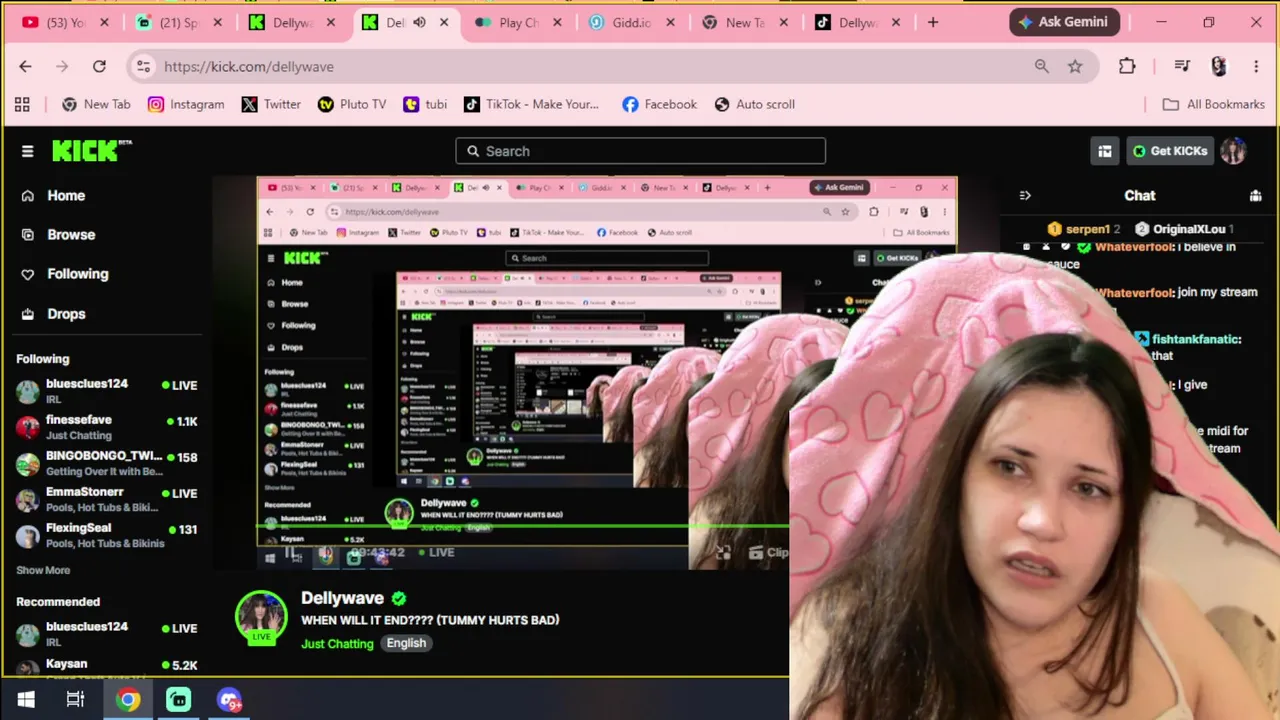Screen dimensions: 1280x720
Task: Click the fishtankfanatic username in chat
Action: point(1194,339)
